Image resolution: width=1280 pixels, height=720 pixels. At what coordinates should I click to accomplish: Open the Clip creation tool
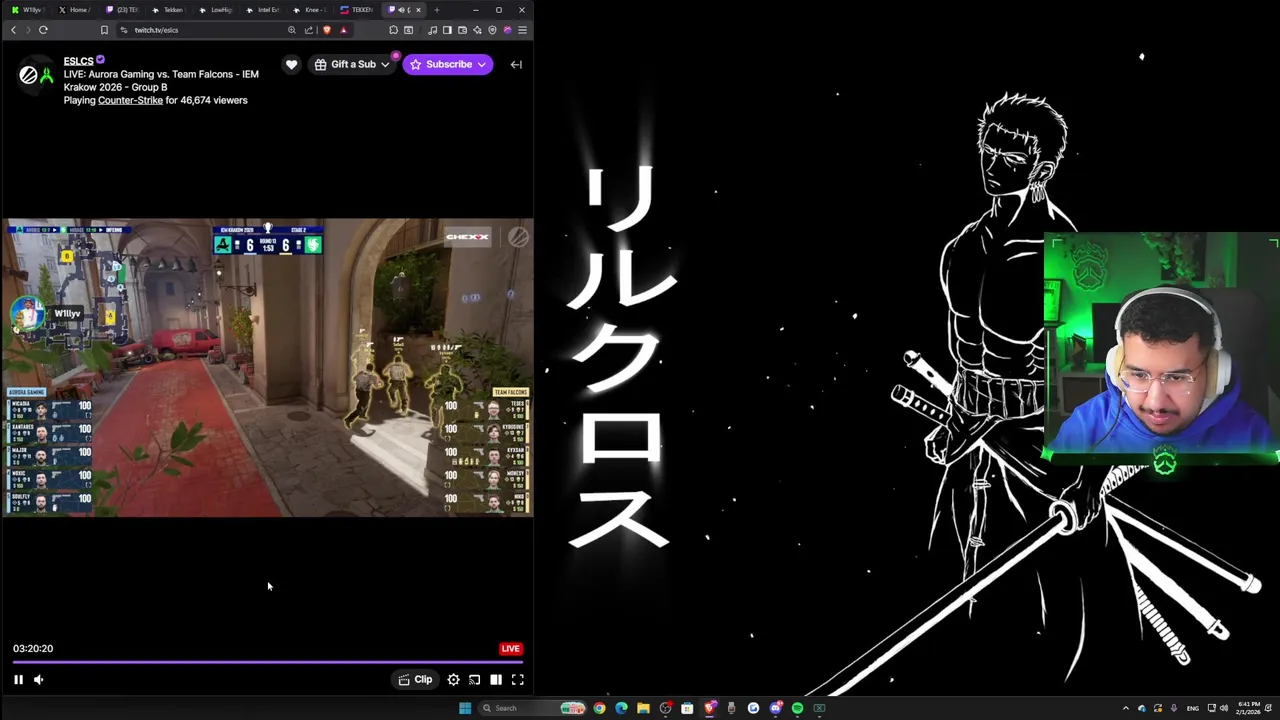click(x=415, y=679)
